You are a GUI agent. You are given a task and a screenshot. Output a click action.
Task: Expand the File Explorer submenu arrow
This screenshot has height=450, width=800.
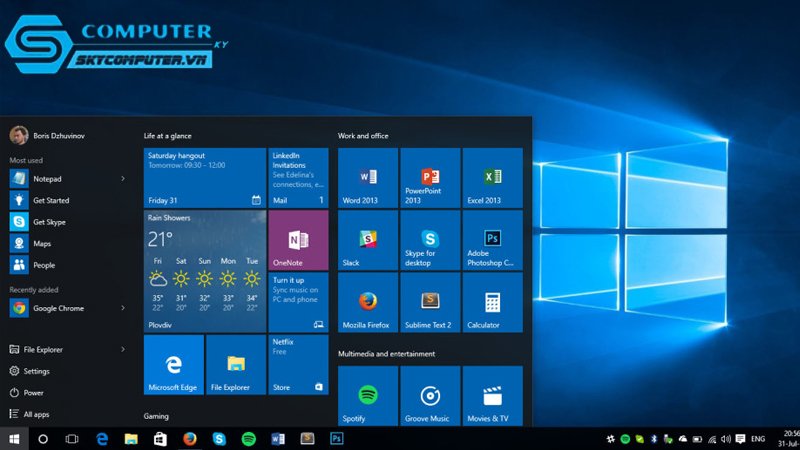pos(123,349)
